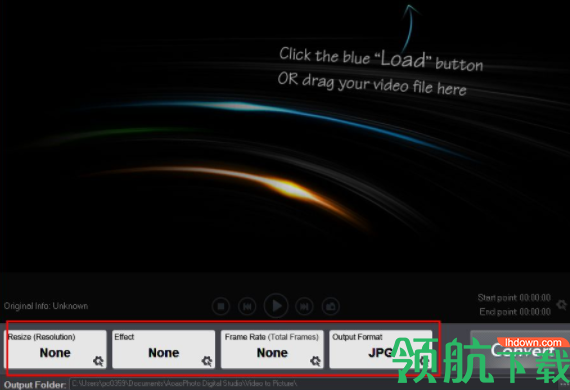Start video playback with the play button
This screenshot has height=390, width=570.
coord(276,306)
